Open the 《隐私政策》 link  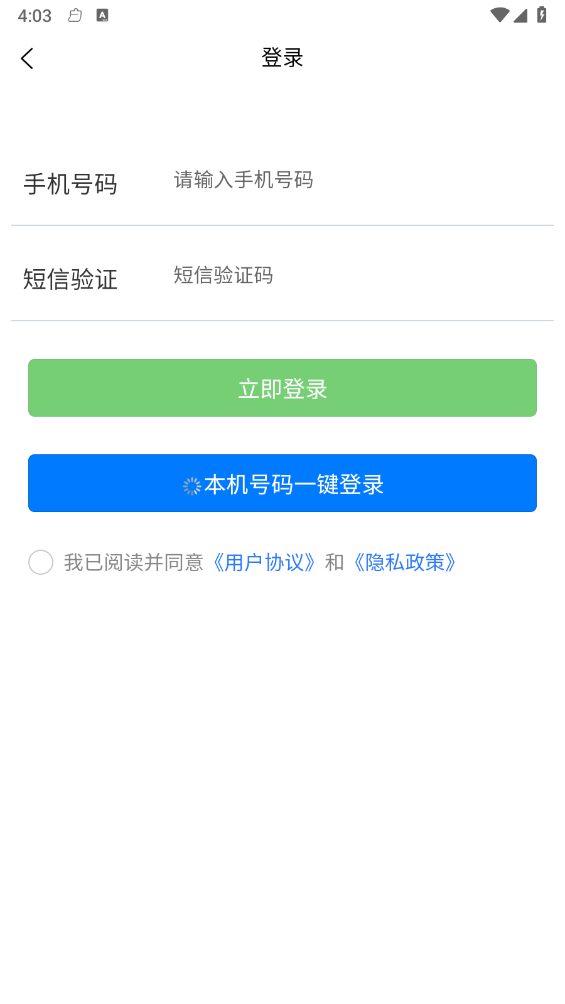pyautogui.click(x=405, y=563)
